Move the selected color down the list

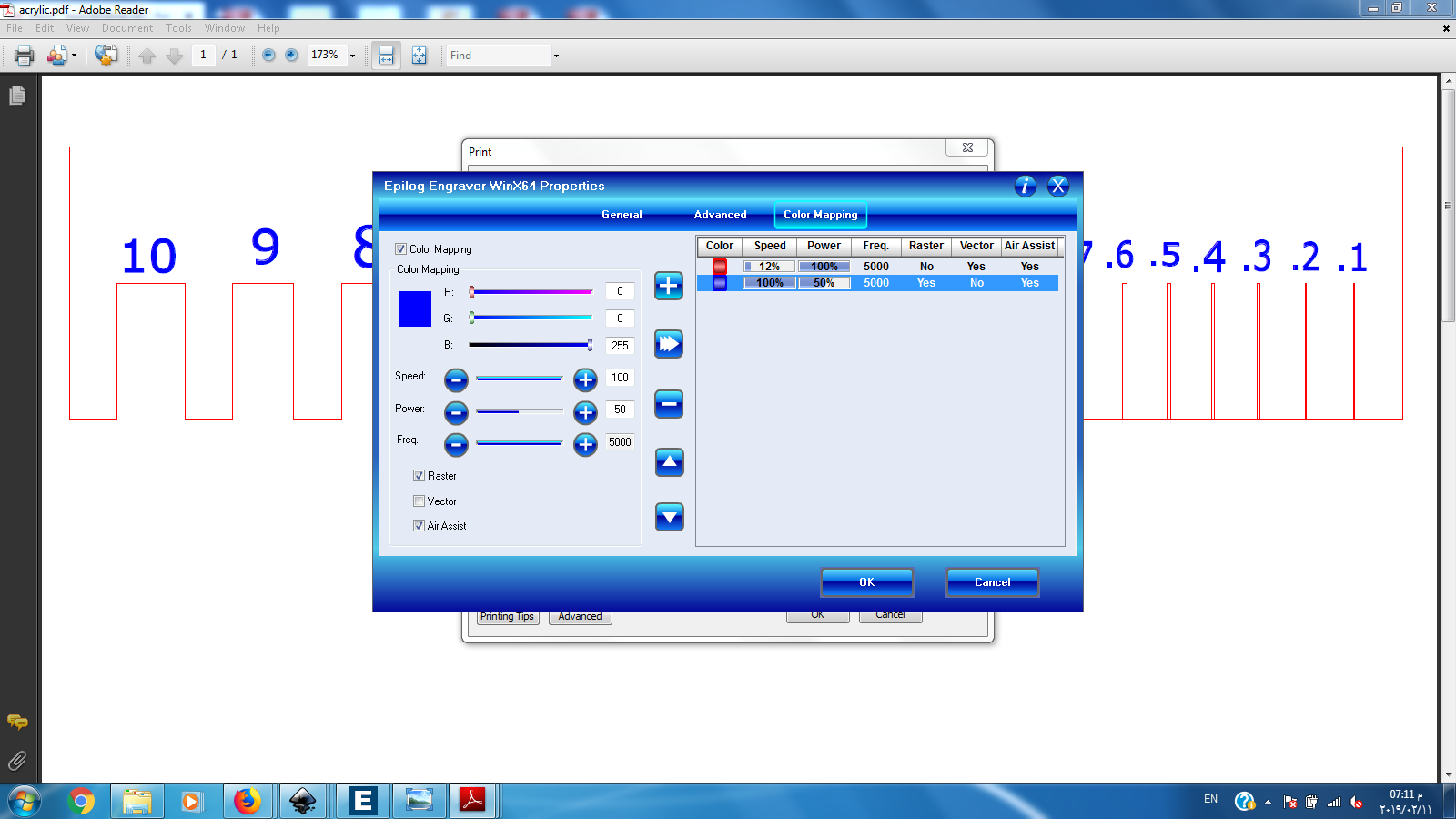pos(669,518)
